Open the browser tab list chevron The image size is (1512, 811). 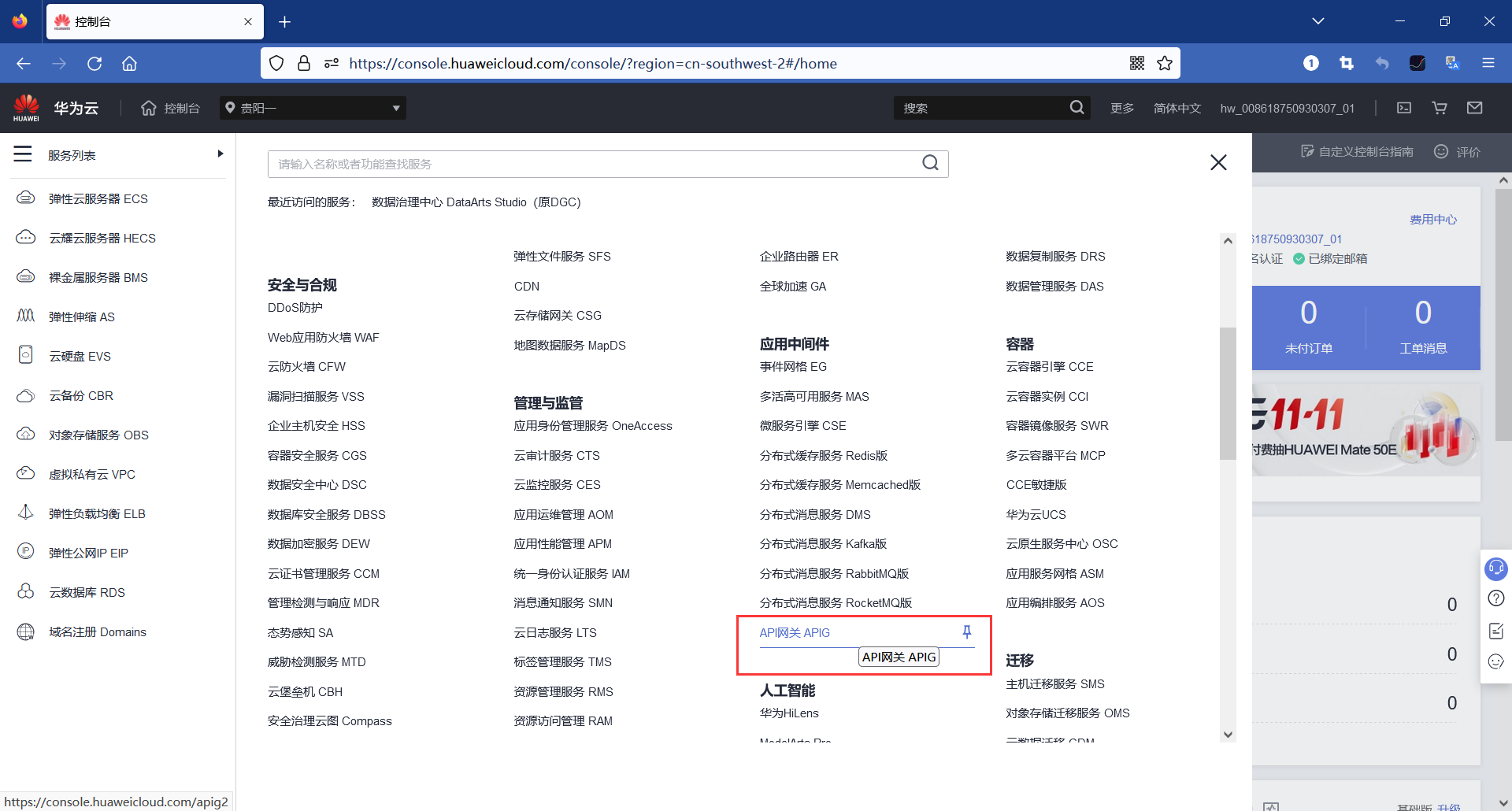point(1317,20)
